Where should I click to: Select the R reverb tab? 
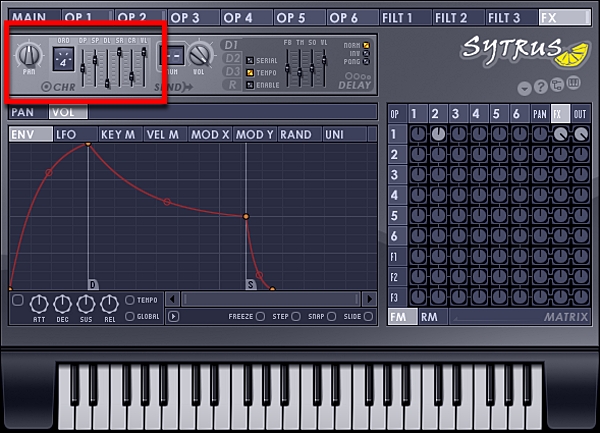[232, 85]
